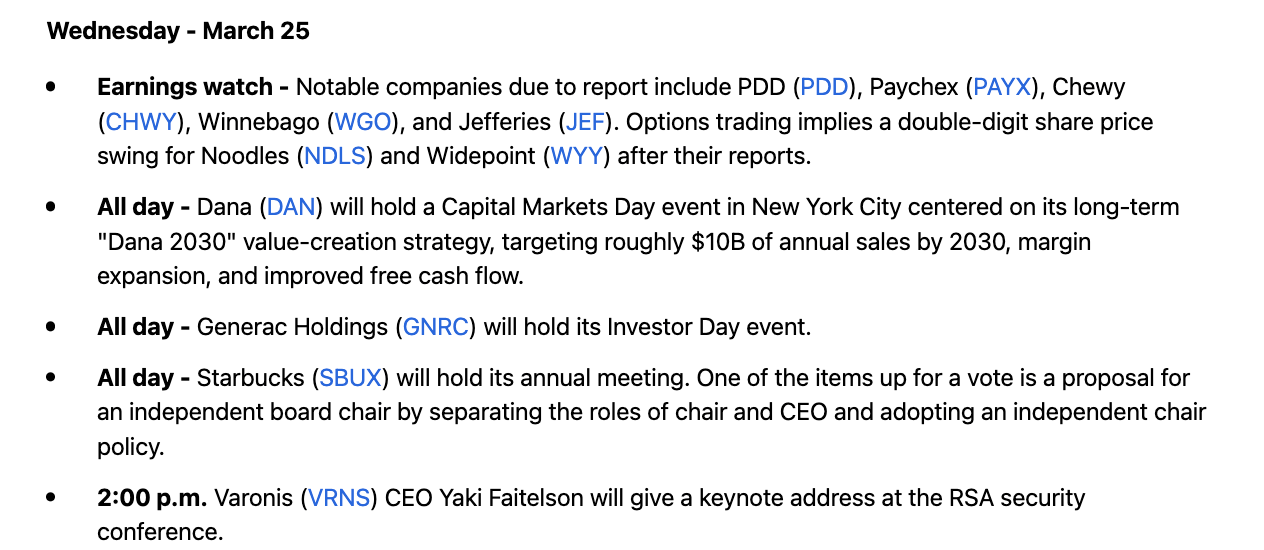Click the Wednesday - March 25 heading
Image resolution: width=1264 pixels, height=550 pixels.
pos(178,31)
